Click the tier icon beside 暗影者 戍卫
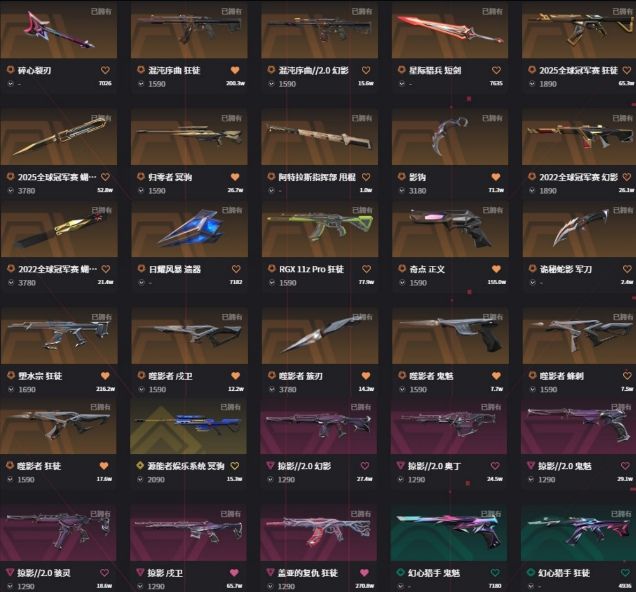The image size is (636, 592). tap(141, 375)
